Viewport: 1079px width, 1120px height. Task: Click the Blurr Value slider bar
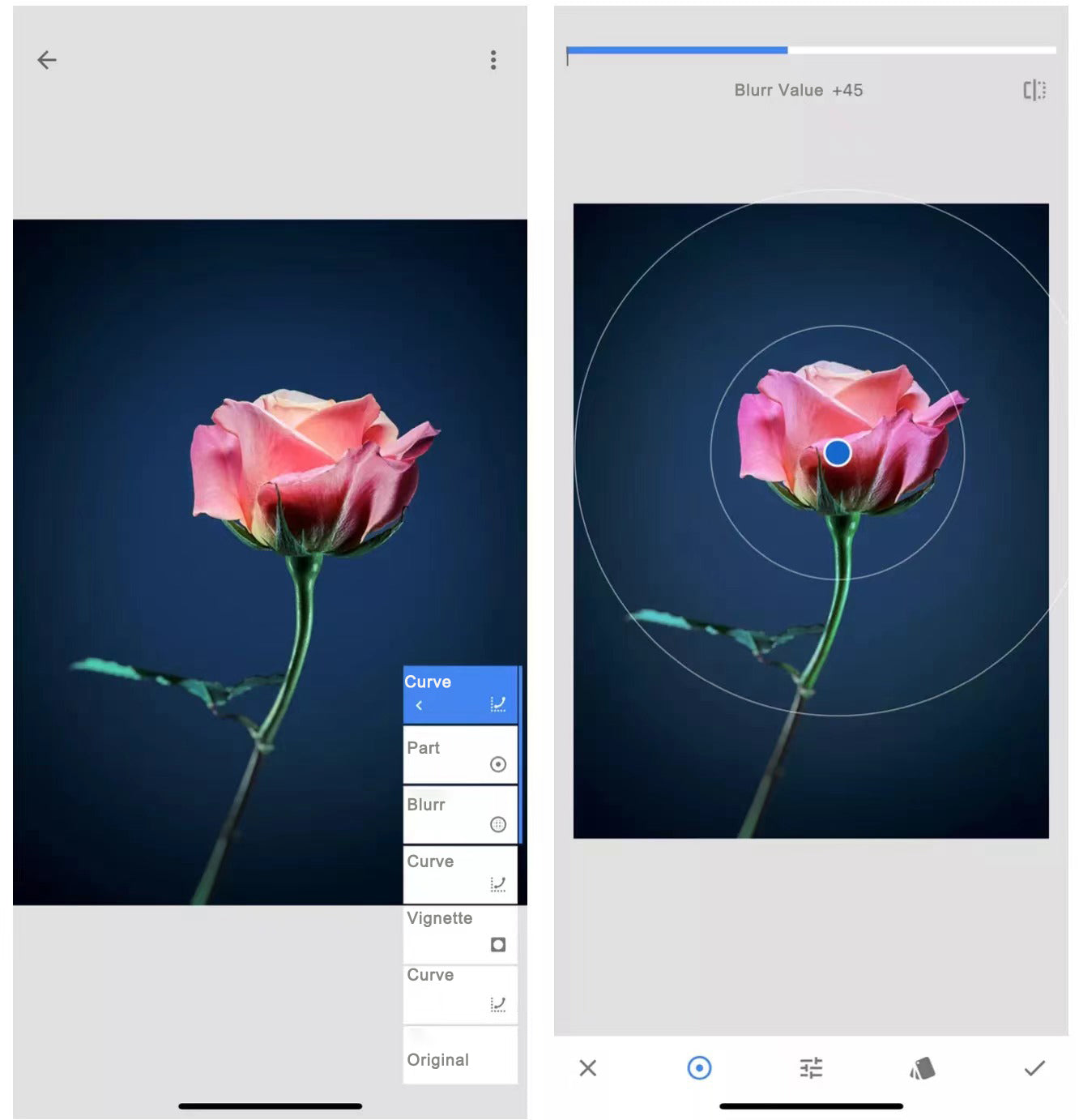[x=810, y=50]
